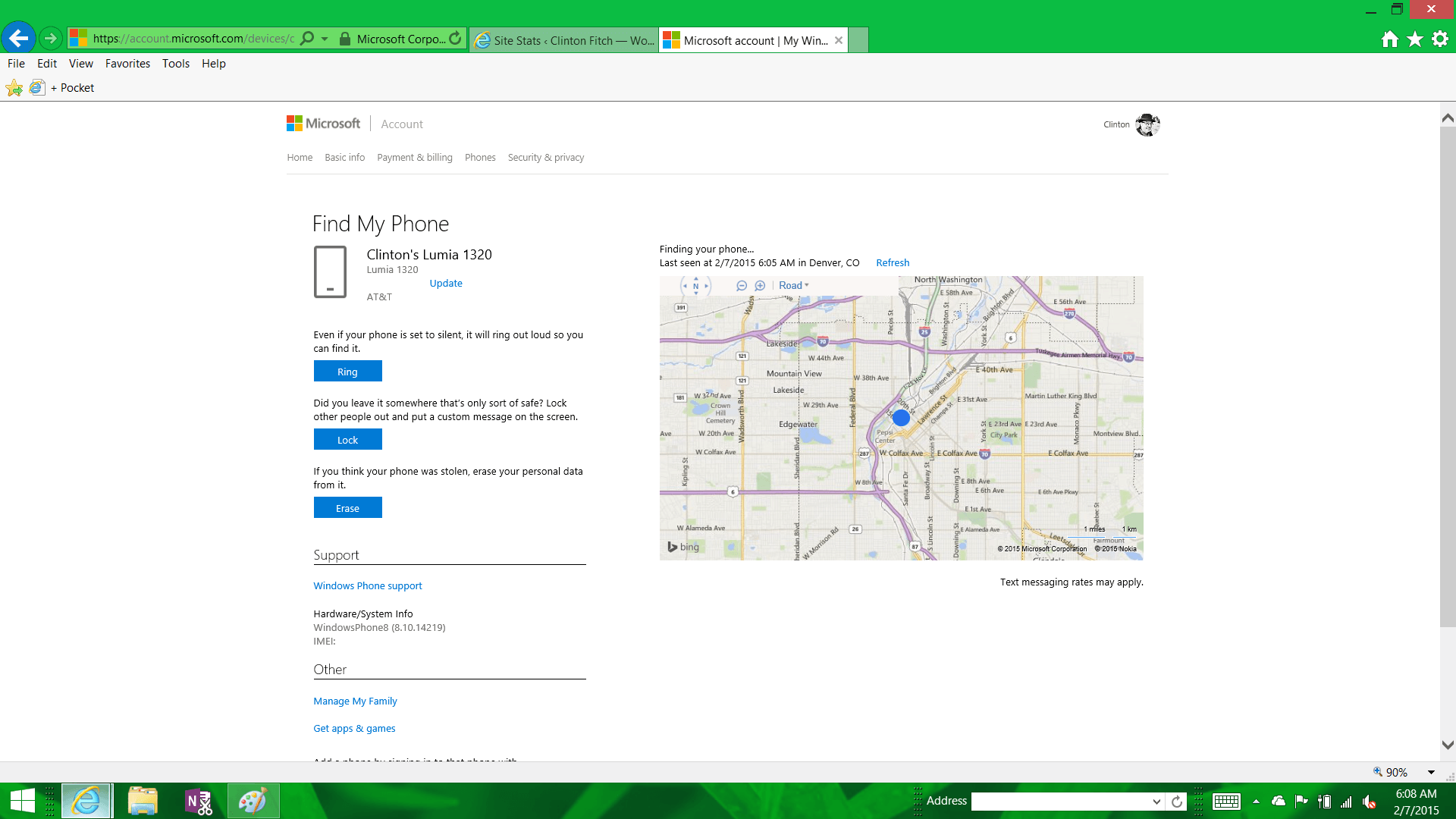Viewport: 1456px width, 819px height.
Task: Pan the map west with left arrow
Action: click(x=685, y=286)
